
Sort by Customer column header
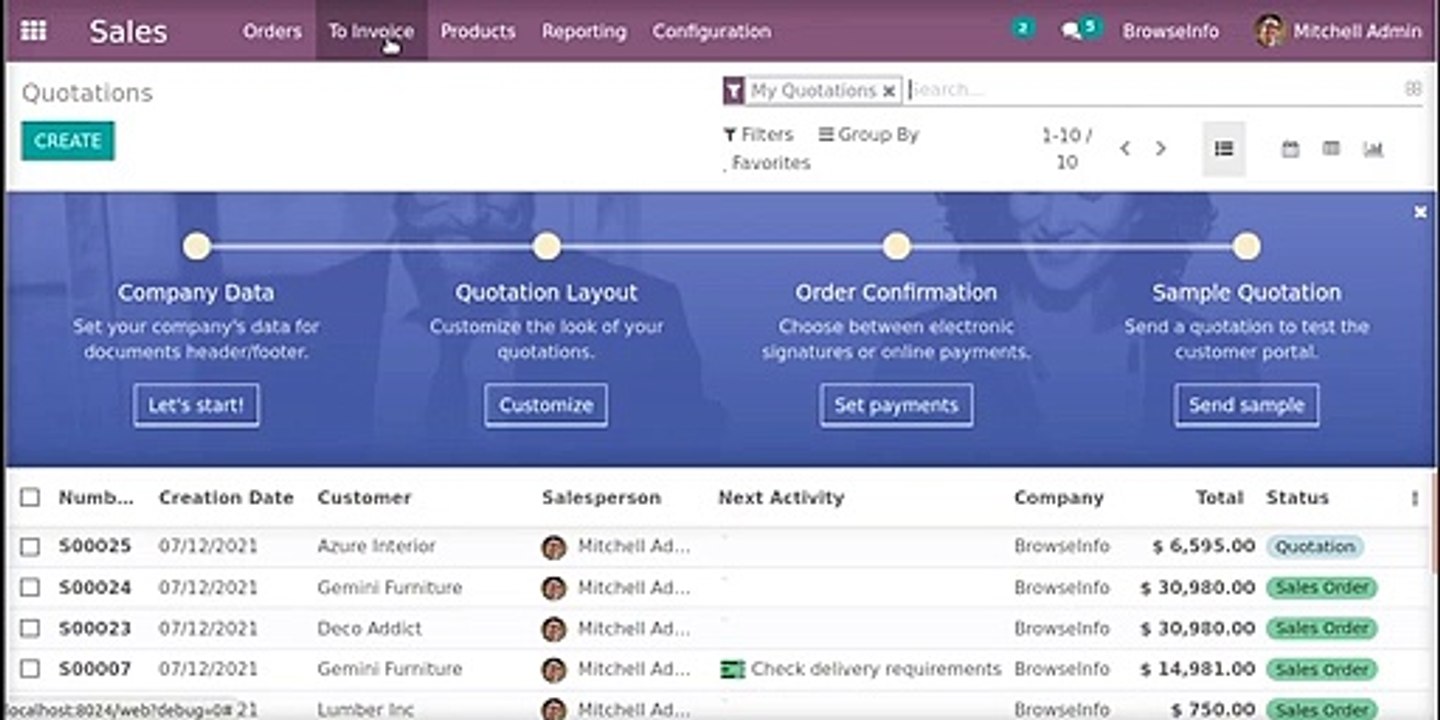pos(364,497)
